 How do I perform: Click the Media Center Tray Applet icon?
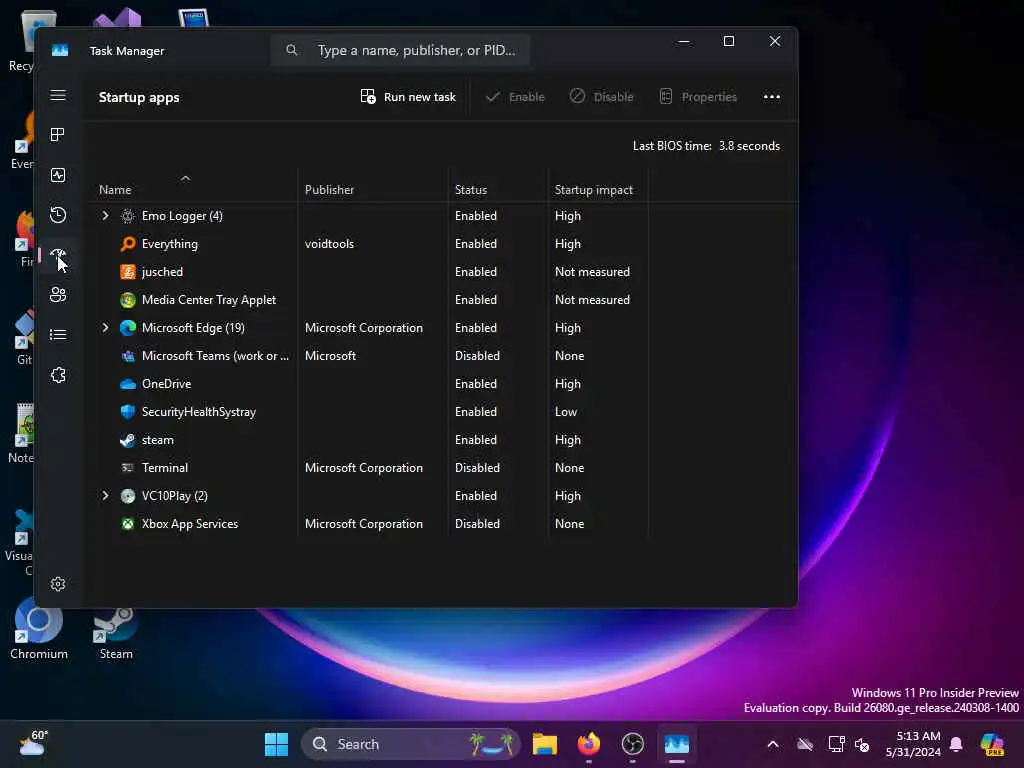(128, 300)
